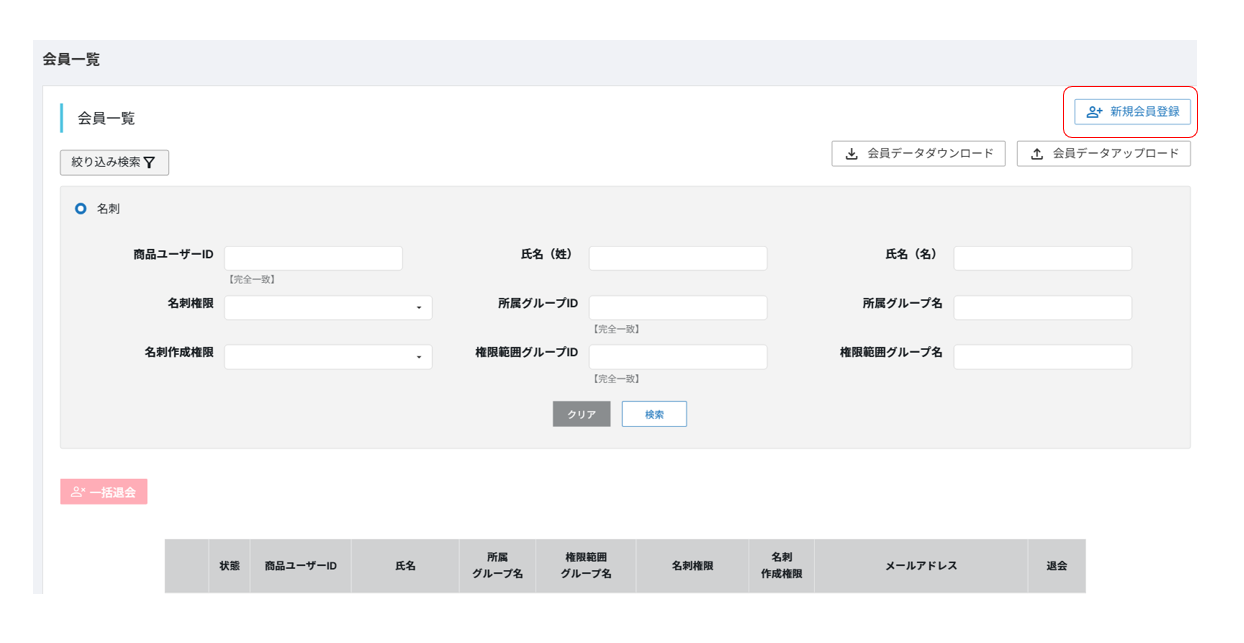Click the 権限範囲グループ名 text box
Screen dimensions: 1244x643
(1042, 357)
